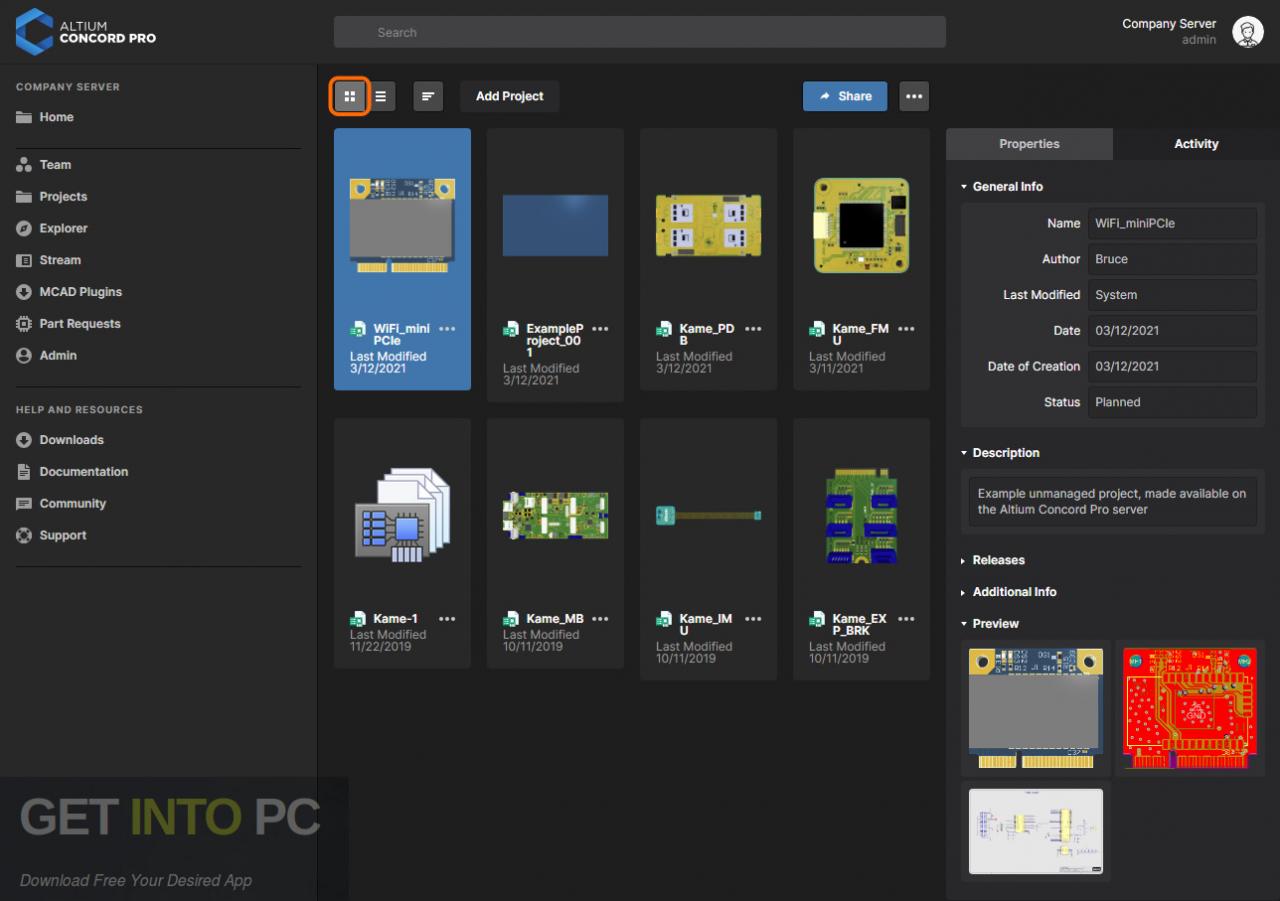Collapse the General Info section
This screenshot has width=1280, height=901.
tap(1002, 187)
